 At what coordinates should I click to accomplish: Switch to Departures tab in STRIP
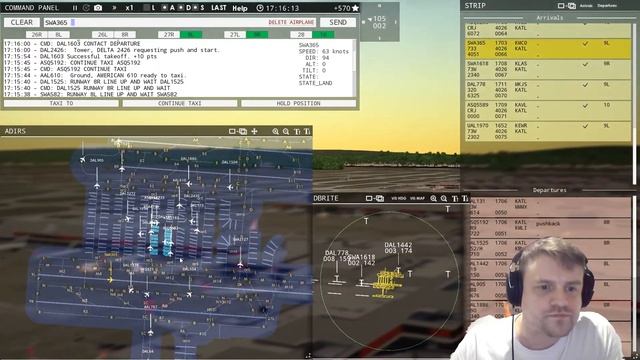point(607,6)
